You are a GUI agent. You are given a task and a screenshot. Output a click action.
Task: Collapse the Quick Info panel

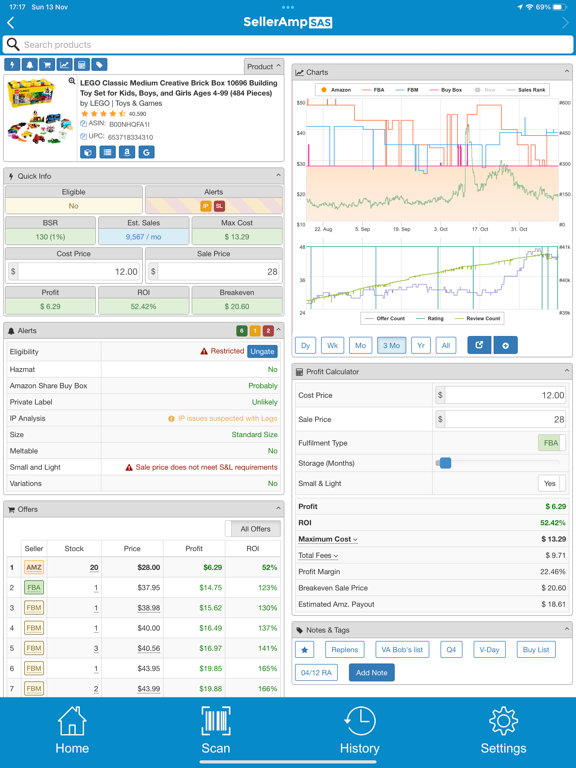[278, 175]
